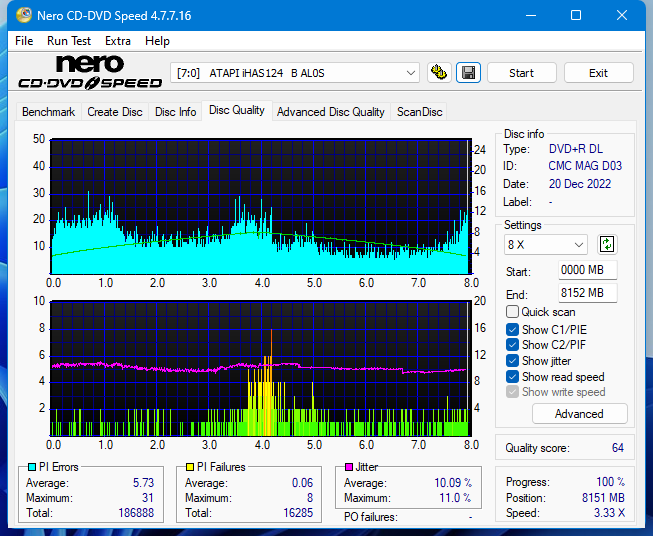Switch to the Benchmark tab
653x536 pixels.
(x=48, y=112)
